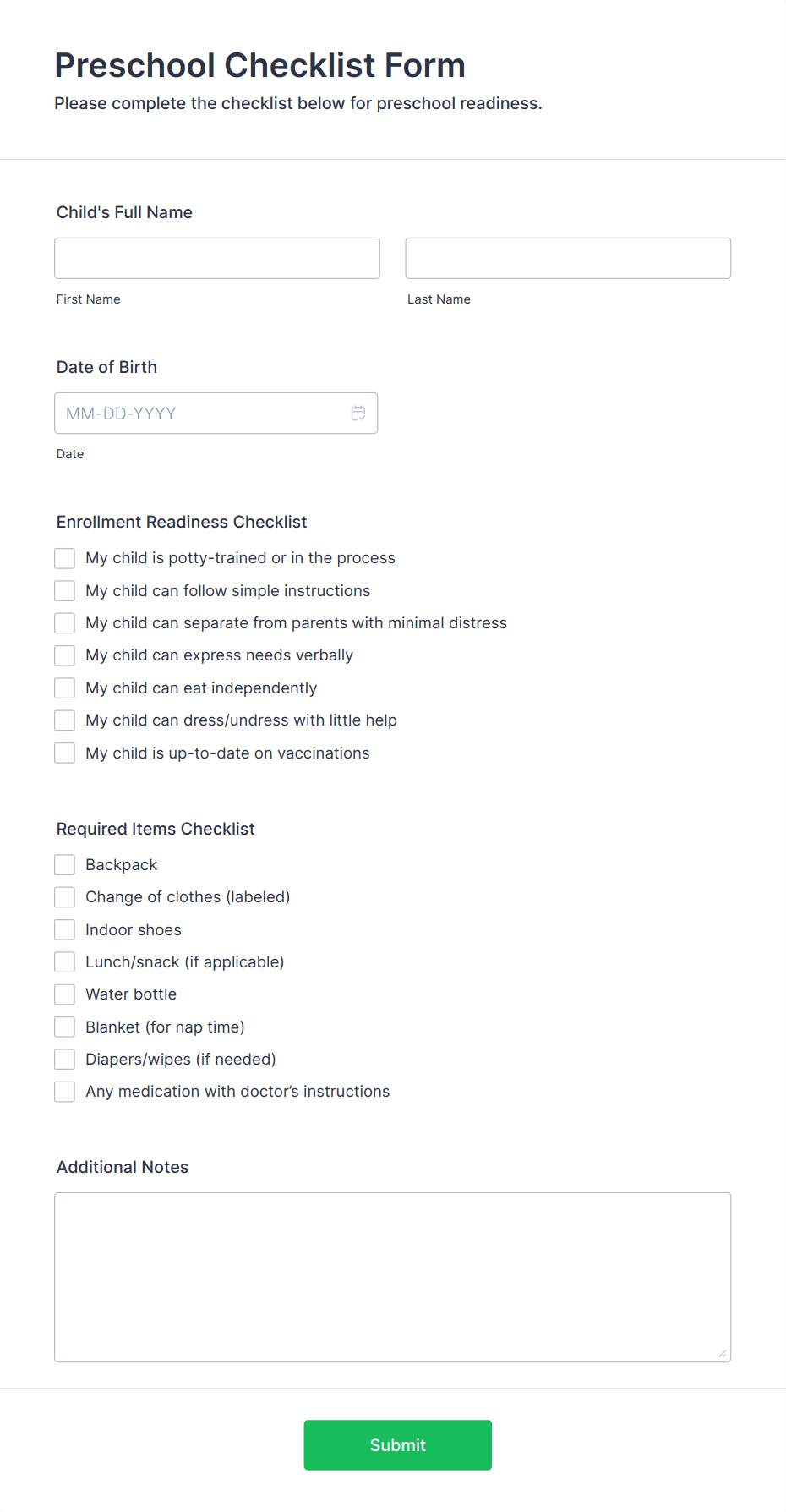Click the green Submit button
The width and height of the screenshot is (786, 1512).
398,1445
